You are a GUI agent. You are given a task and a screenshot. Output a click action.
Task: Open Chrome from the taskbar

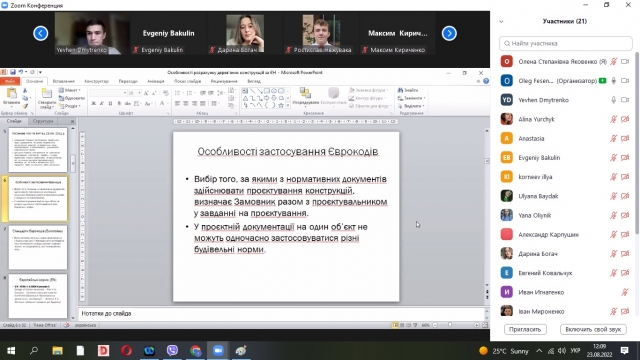point(196,351)
